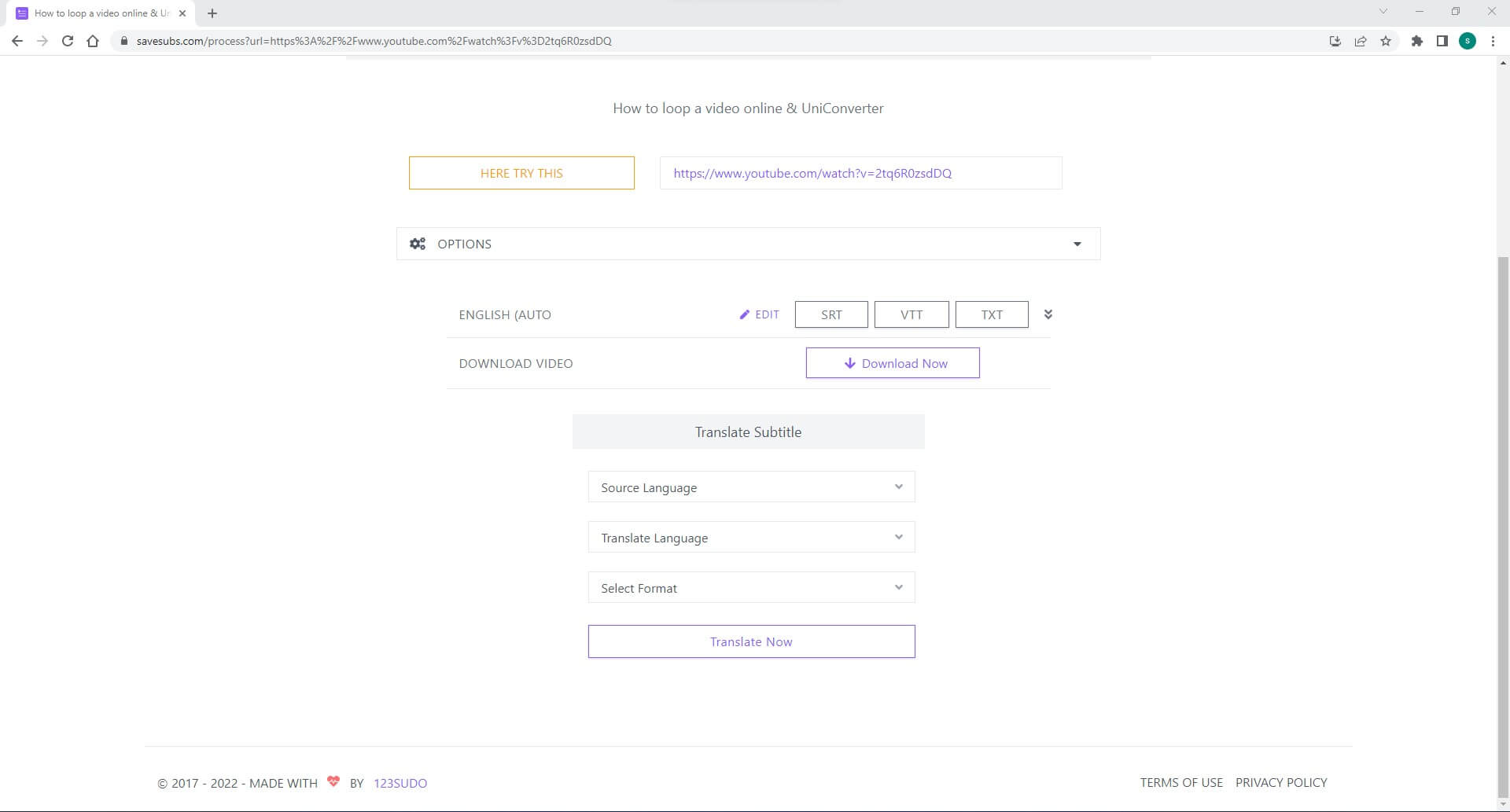Screen dimensions: 1510x812
Task: Open the Chrome three-dot menu
Action: pyautogui.click(x=1493, y=41)
